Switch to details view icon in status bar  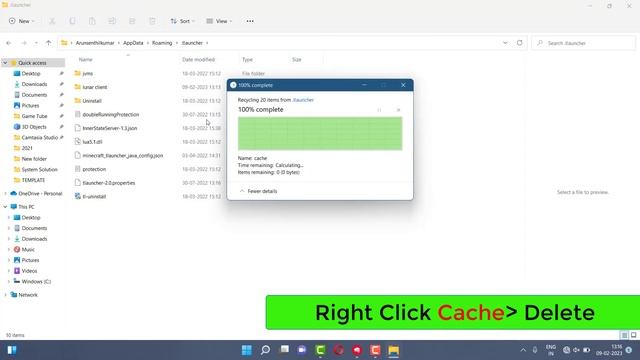coord(624,335)
